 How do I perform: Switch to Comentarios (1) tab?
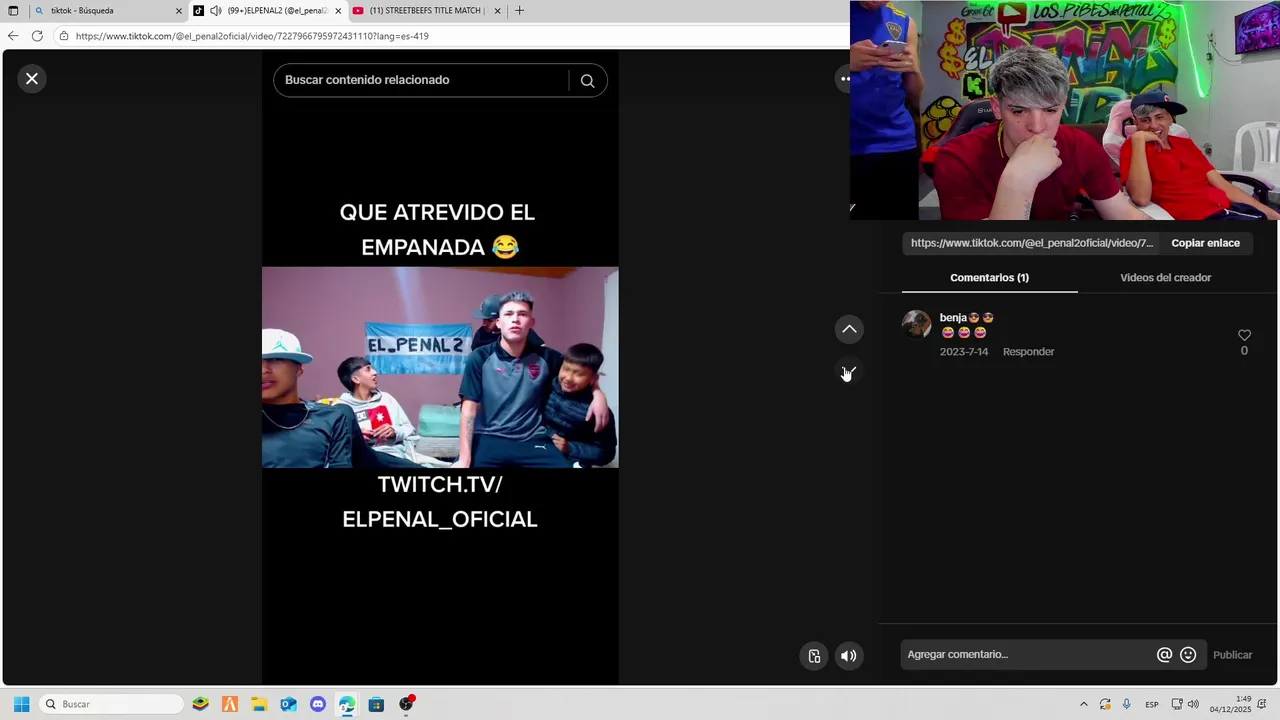click(x=989, y=278)
